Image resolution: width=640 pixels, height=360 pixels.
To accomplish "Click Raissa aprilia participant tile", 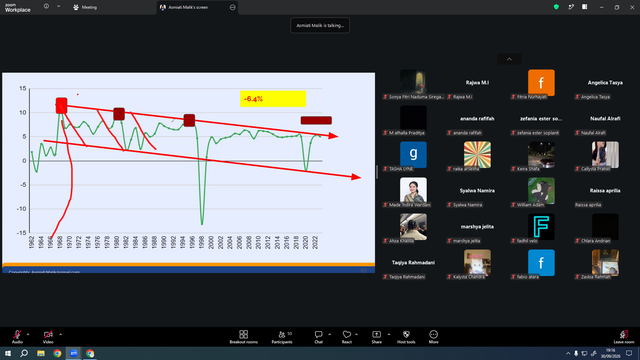I will pyautogui.click(x=605, y=191).
